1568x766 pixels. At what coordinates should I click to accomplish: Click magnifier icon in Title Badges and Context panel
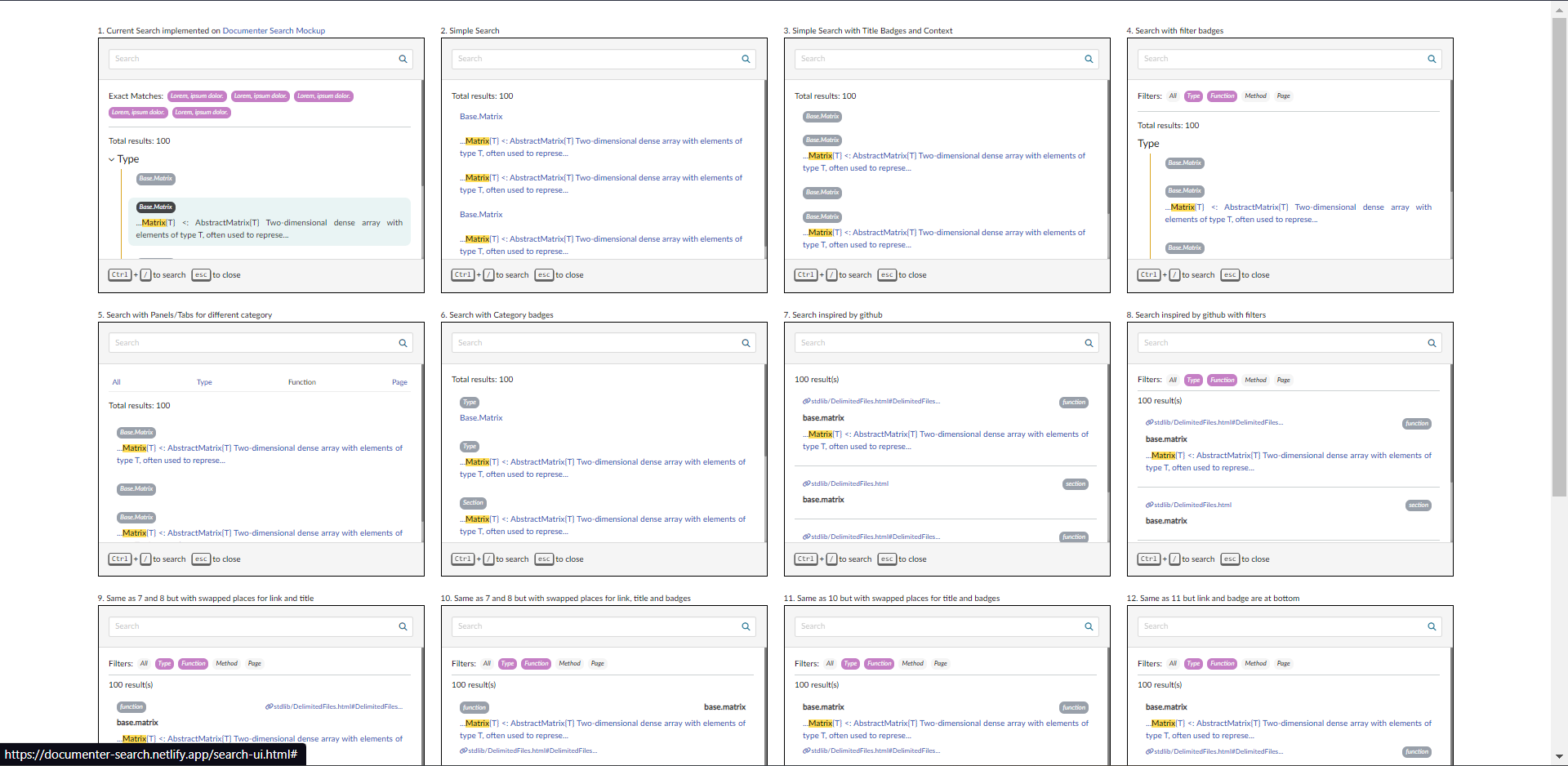1088,59
